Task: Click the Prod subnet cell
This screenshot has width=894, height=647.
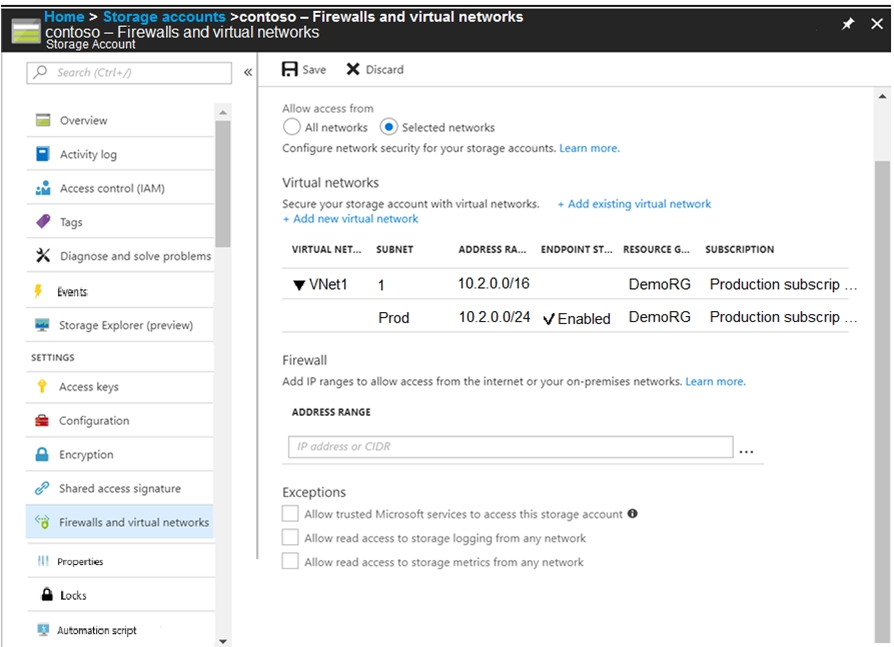Action: click(394, 318)
